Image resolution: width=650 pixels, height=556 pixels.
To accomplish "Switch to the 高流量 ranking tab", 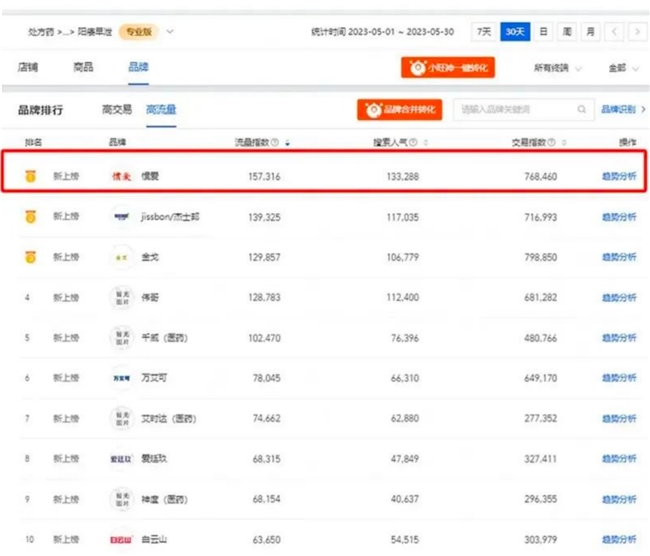I will [161, 109].
